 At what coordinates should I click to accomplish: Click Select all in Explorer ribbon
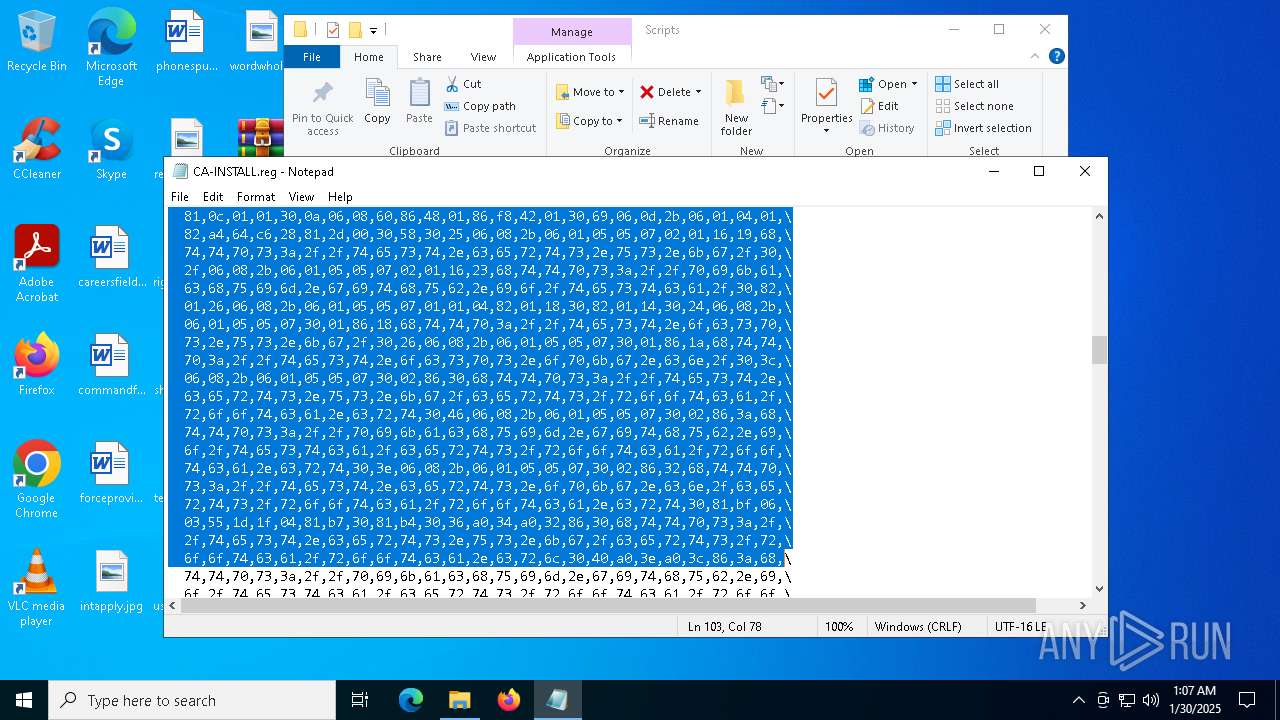966,84
